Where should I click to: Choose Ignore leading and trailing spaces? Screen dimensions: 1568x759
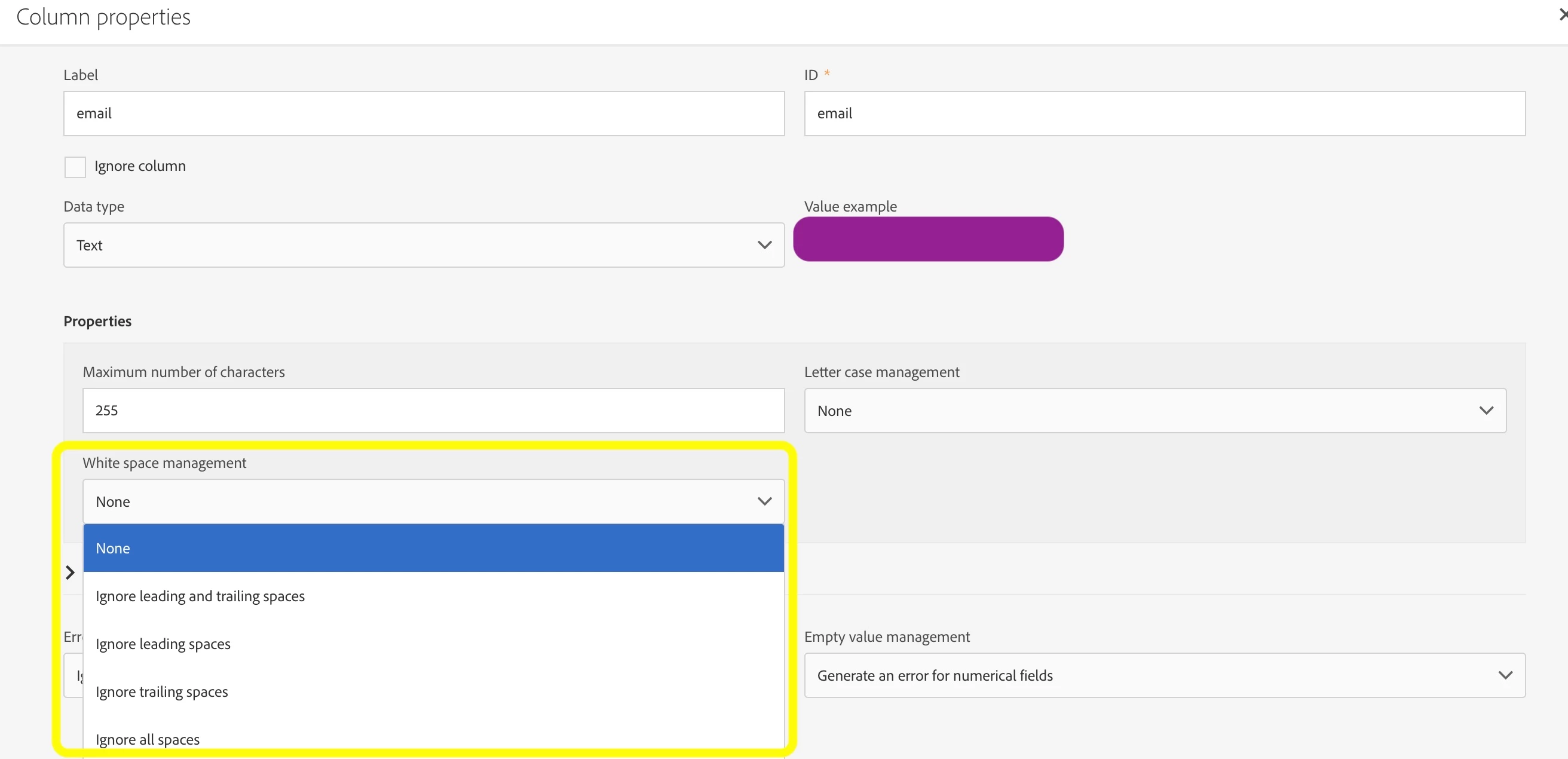pos(200,596)
